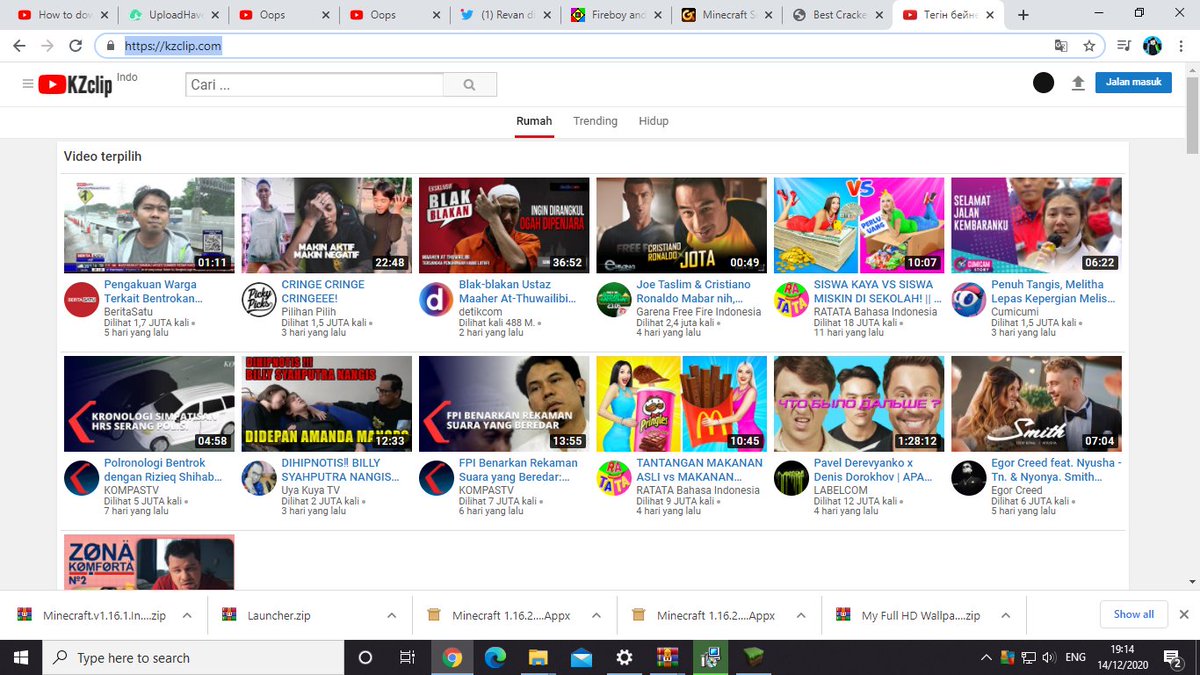Click Uya Kuya TV channel avatar
Image resolution: width=1200 pixels, height=675 pixels.
pos(259,478)
